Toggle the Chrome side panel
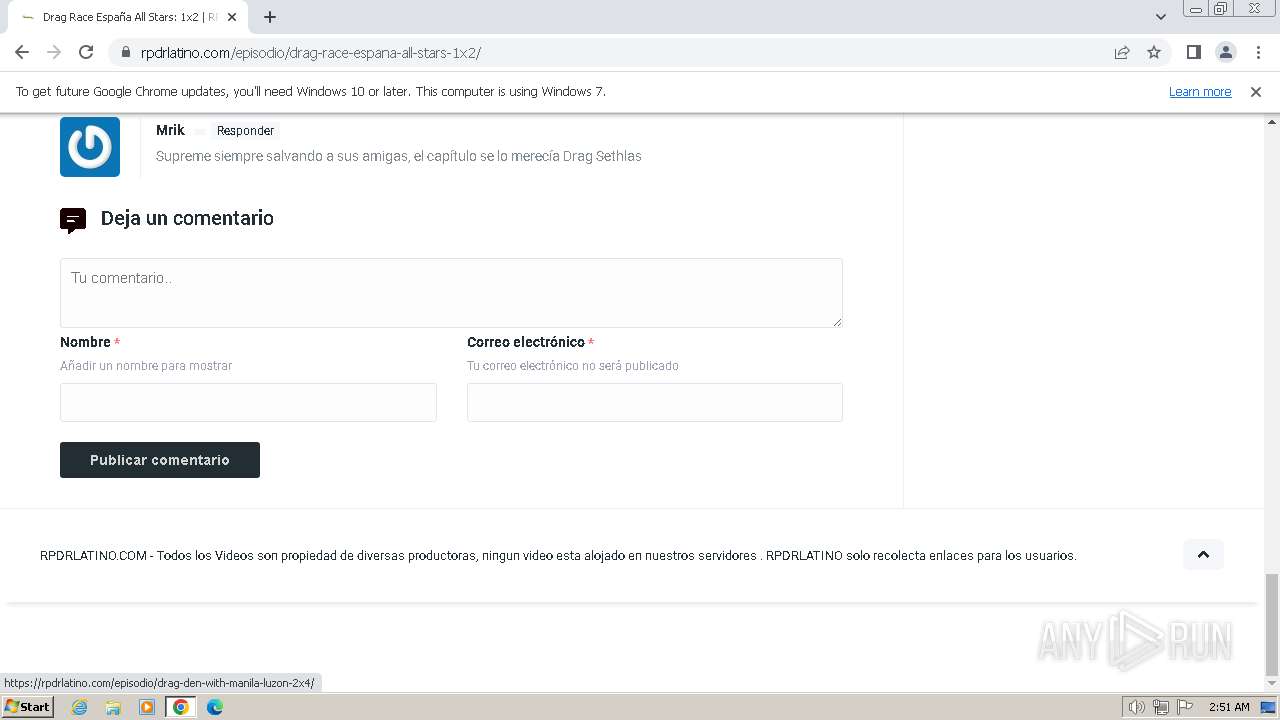Screen dimensions: 1280x720 [1193, 52]
